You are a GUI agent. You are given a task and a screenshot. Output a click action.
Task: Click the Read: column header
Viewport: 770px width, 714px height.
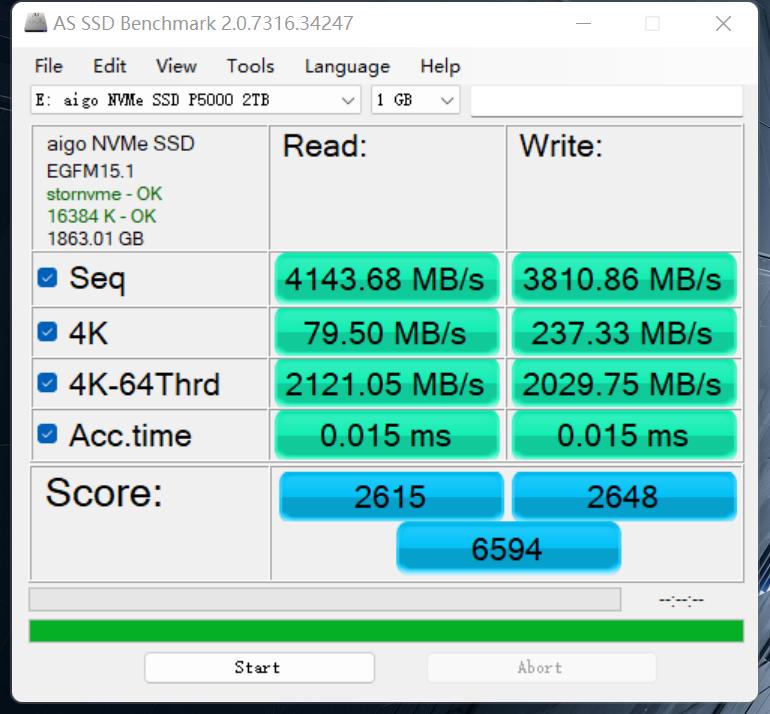[x=325, y=146]
